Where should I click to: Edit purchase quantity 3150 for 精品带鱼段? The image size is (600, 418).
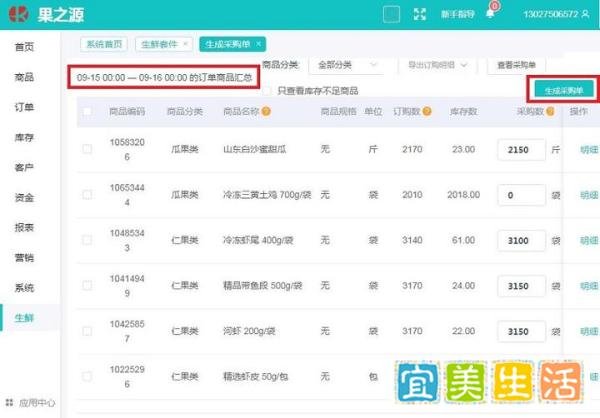pyautogui.click(x=522, y=286)
